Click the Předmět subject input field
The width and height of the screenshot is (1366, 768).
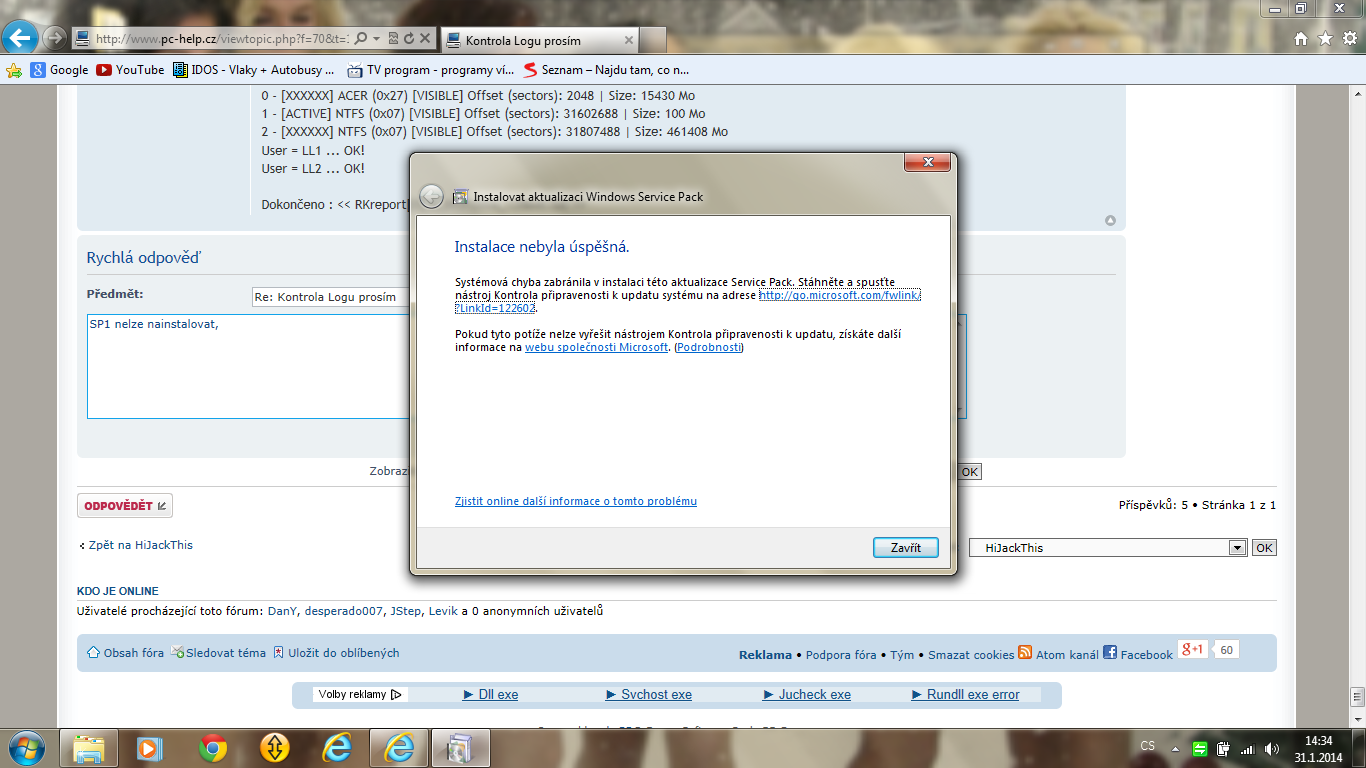(330, 297)
